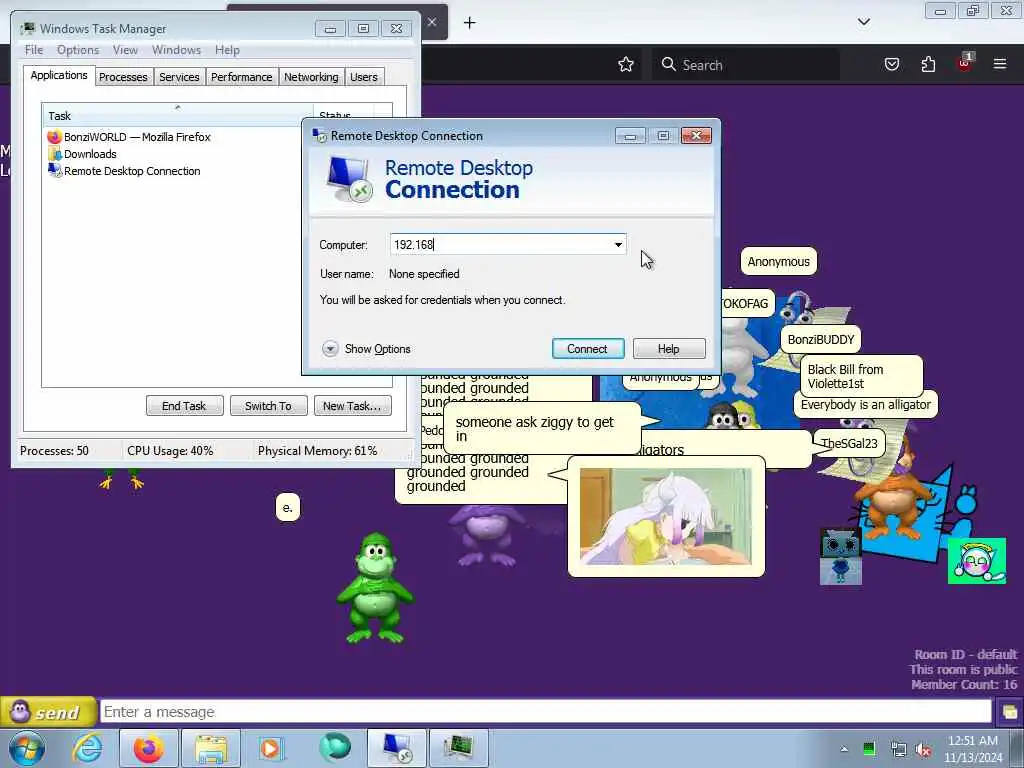Open the clock showing 12:51 AM

click(973, 749)
